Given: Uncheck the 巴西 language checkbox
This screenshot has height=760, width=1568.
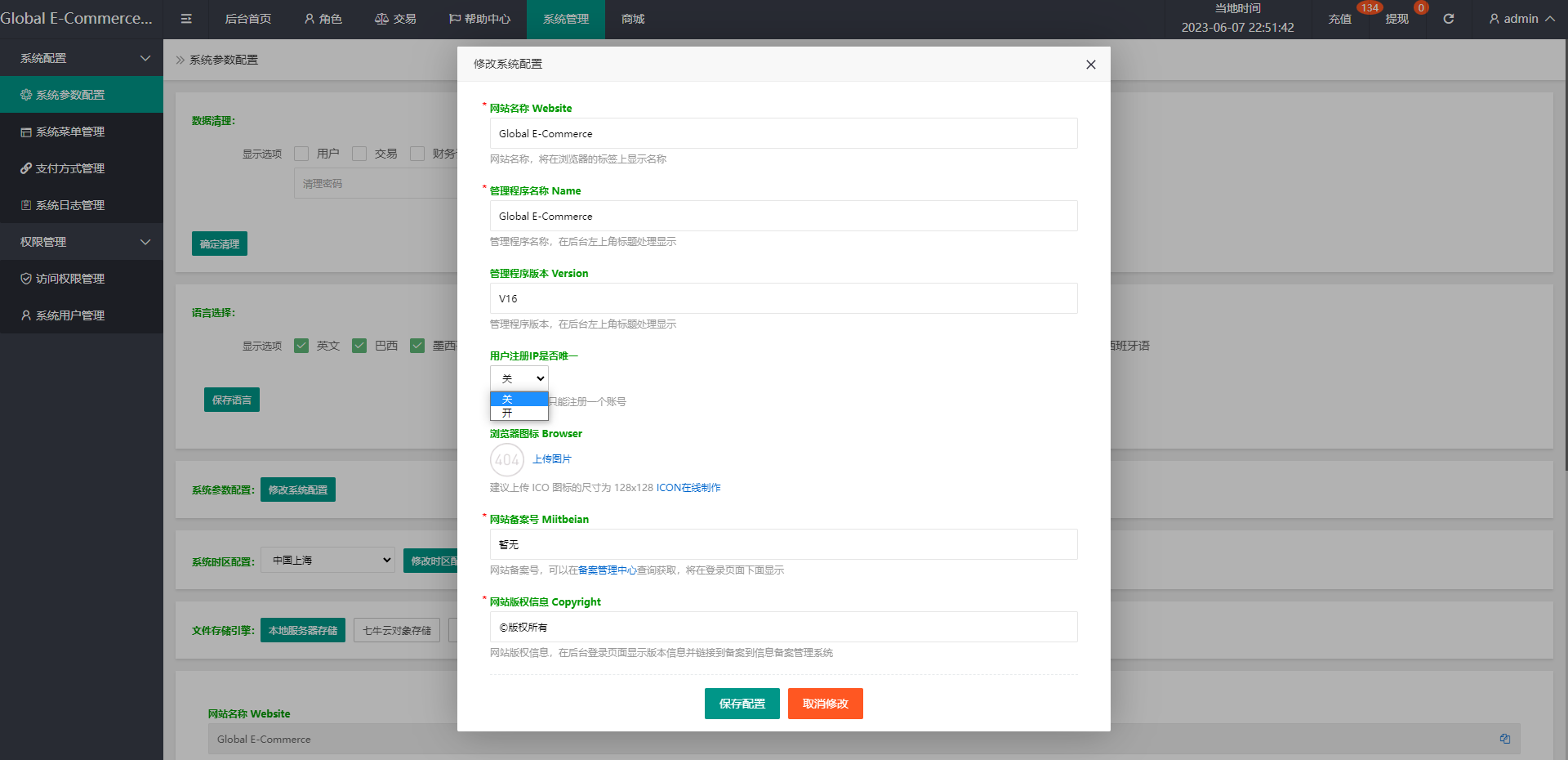Looking at the screenshot, I should pos(359,346).
